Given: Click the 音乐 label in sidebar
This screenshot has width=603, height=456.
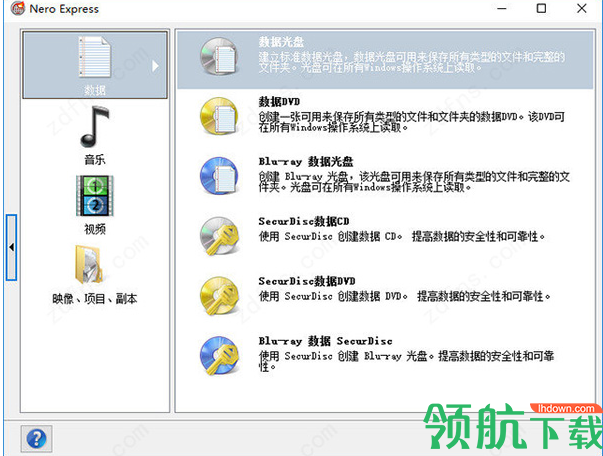Looking at the screenshot, I should click(95, 159).
